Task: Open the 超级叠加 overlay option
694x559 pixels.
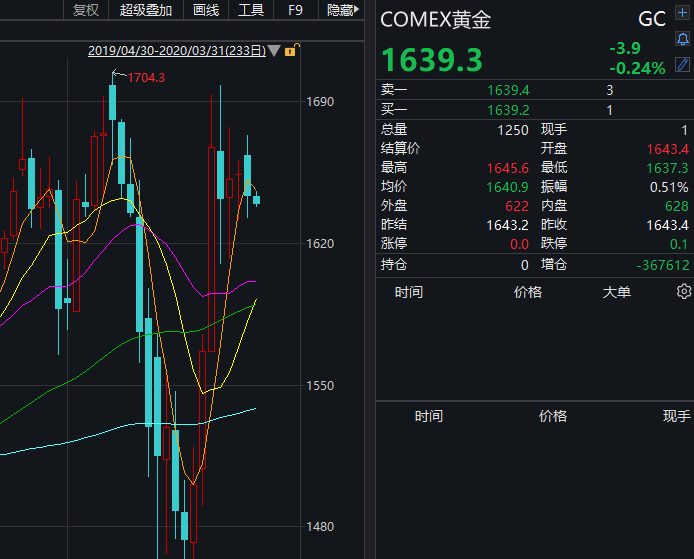Action: [146, 10]
